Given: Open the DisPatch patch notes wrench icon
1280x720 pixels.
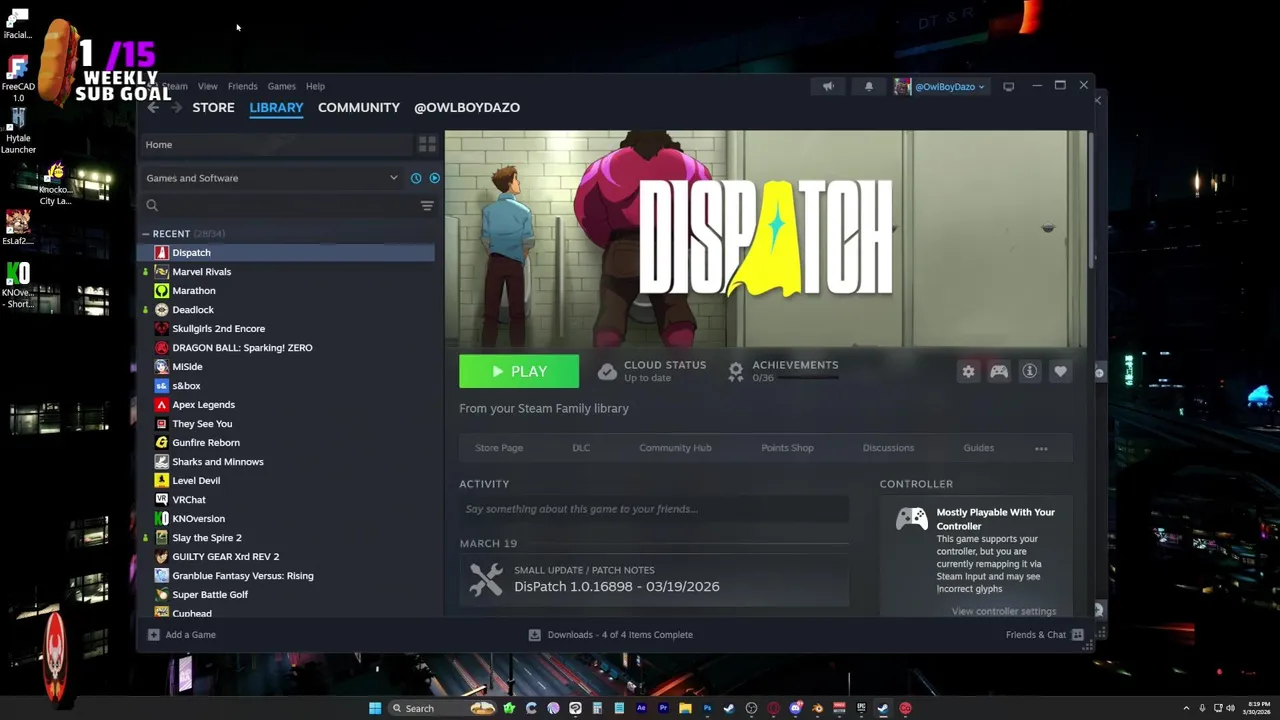Looking at the screenshot, I should point(486,579).
